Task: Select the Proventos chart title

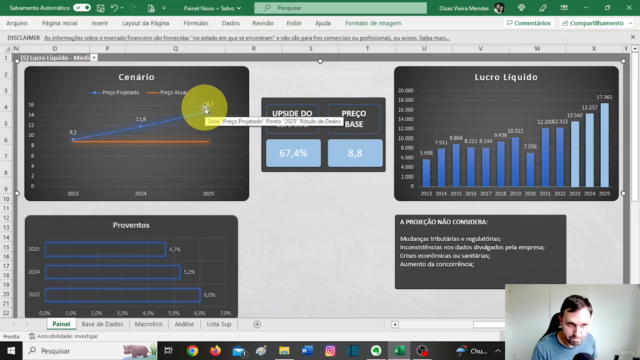Action: [131, 225]
